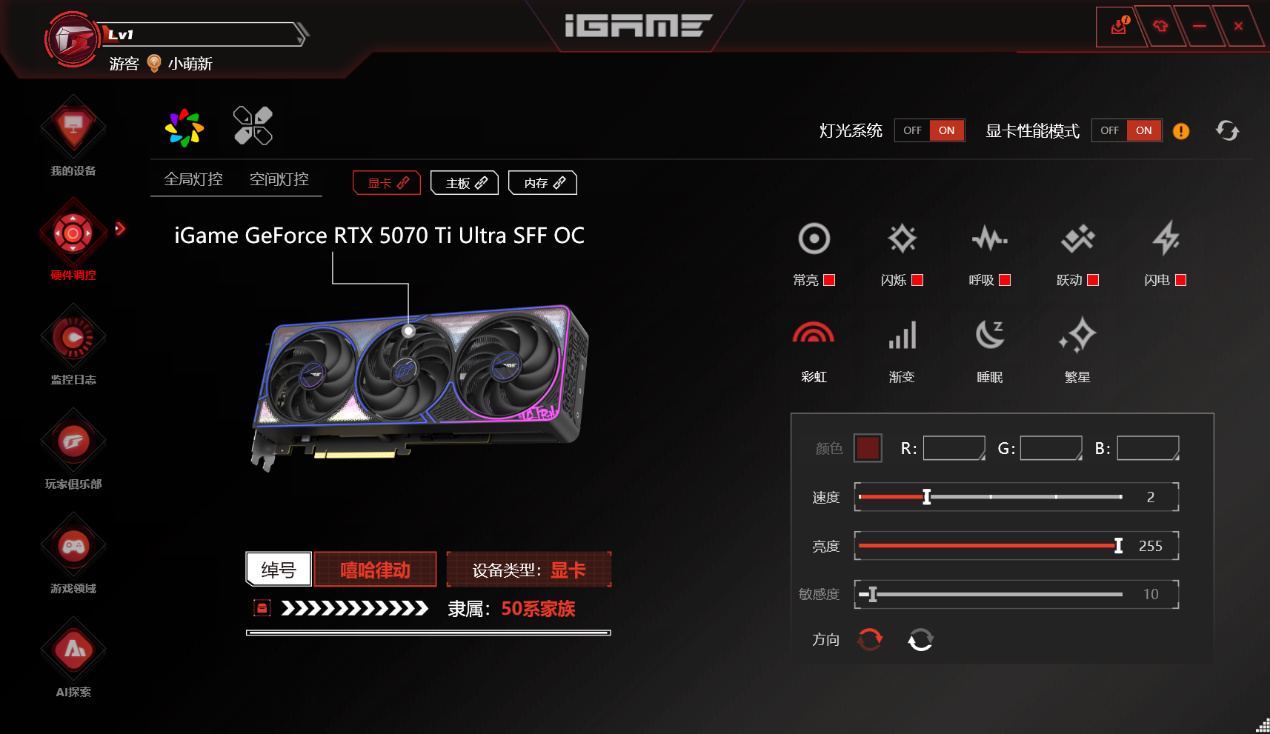Toggle the 灯光系统 ON/OFF switch
This screenshot has height=734, width=1270.
point(929,130)
